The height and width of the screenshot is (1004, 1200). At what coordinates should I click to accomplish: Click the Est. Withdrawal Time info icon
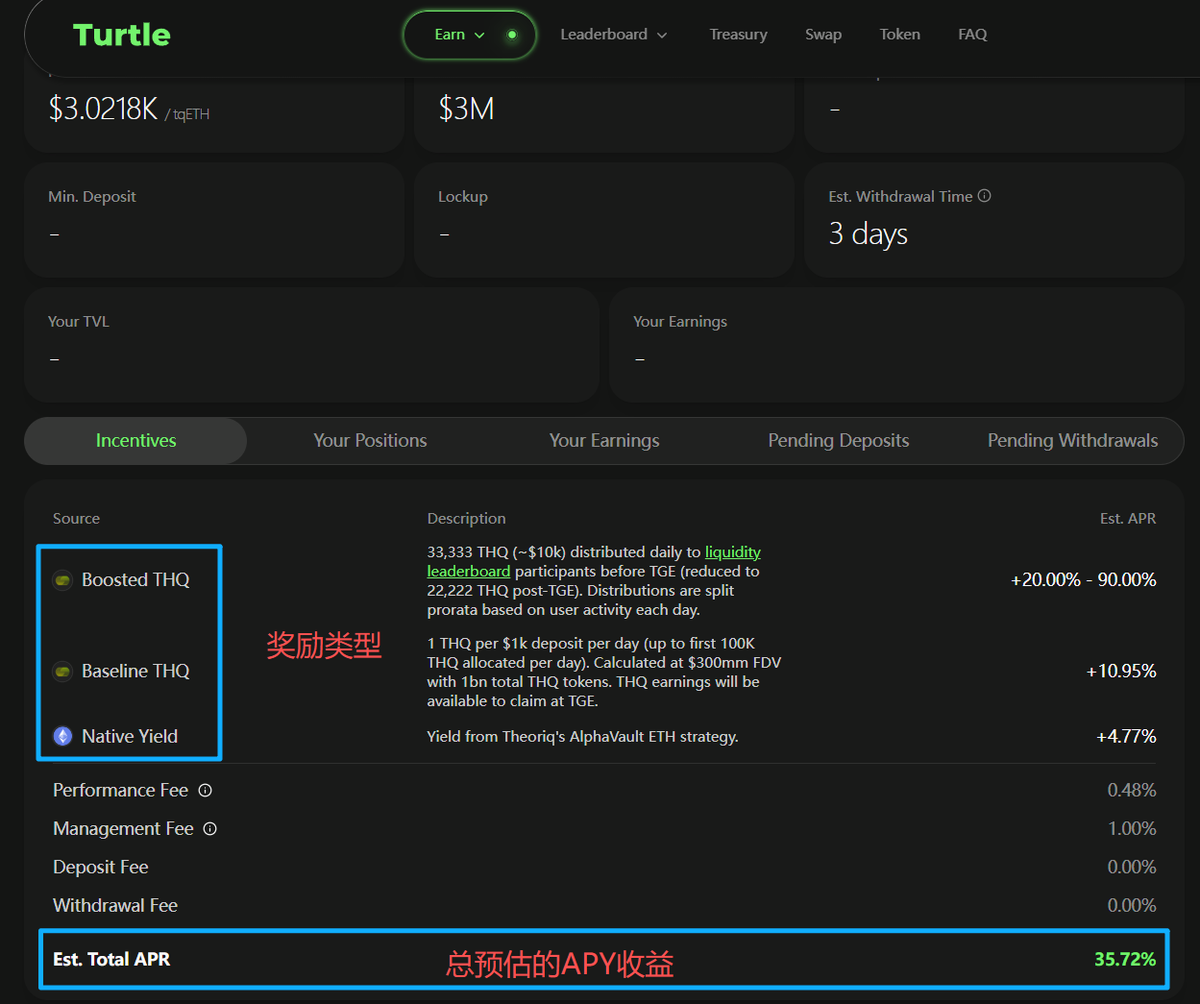[x=984, y=197]
